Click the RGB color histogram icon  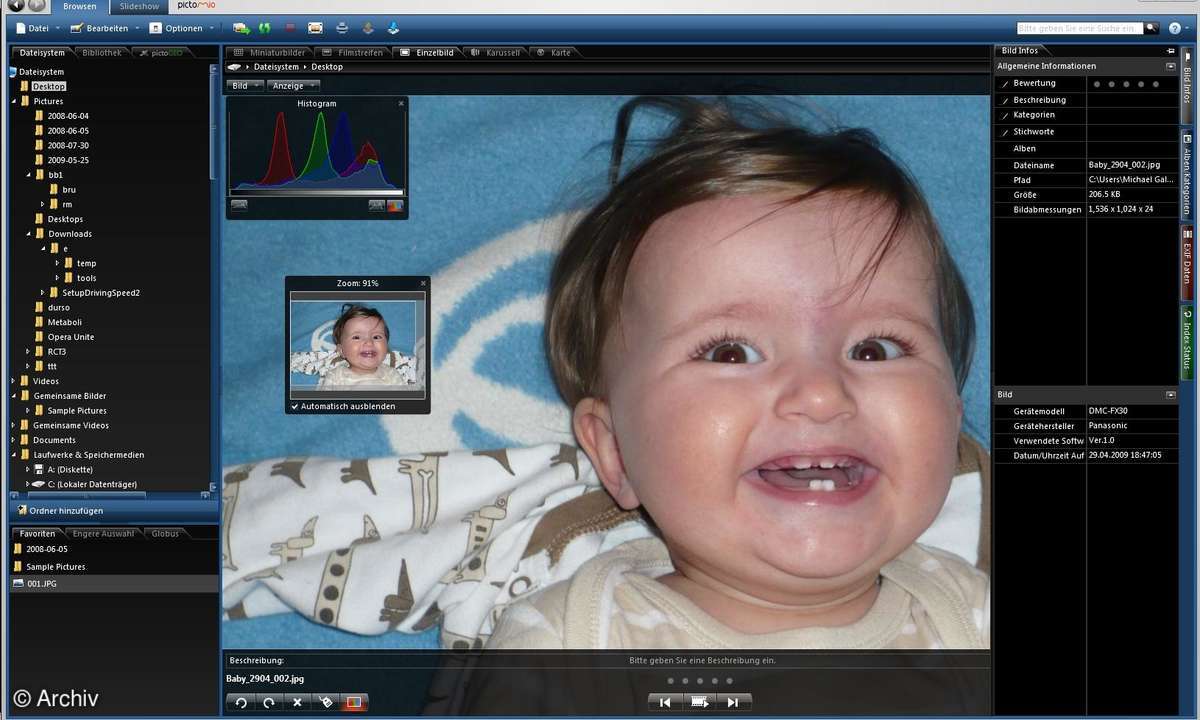pos(395,205)
